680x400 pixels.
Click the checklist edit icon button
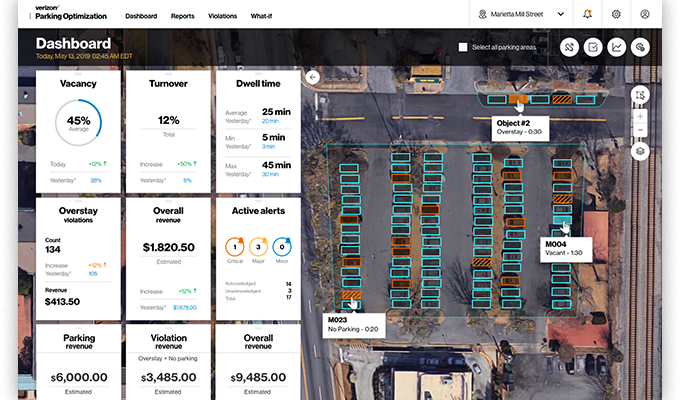(593, 47)
